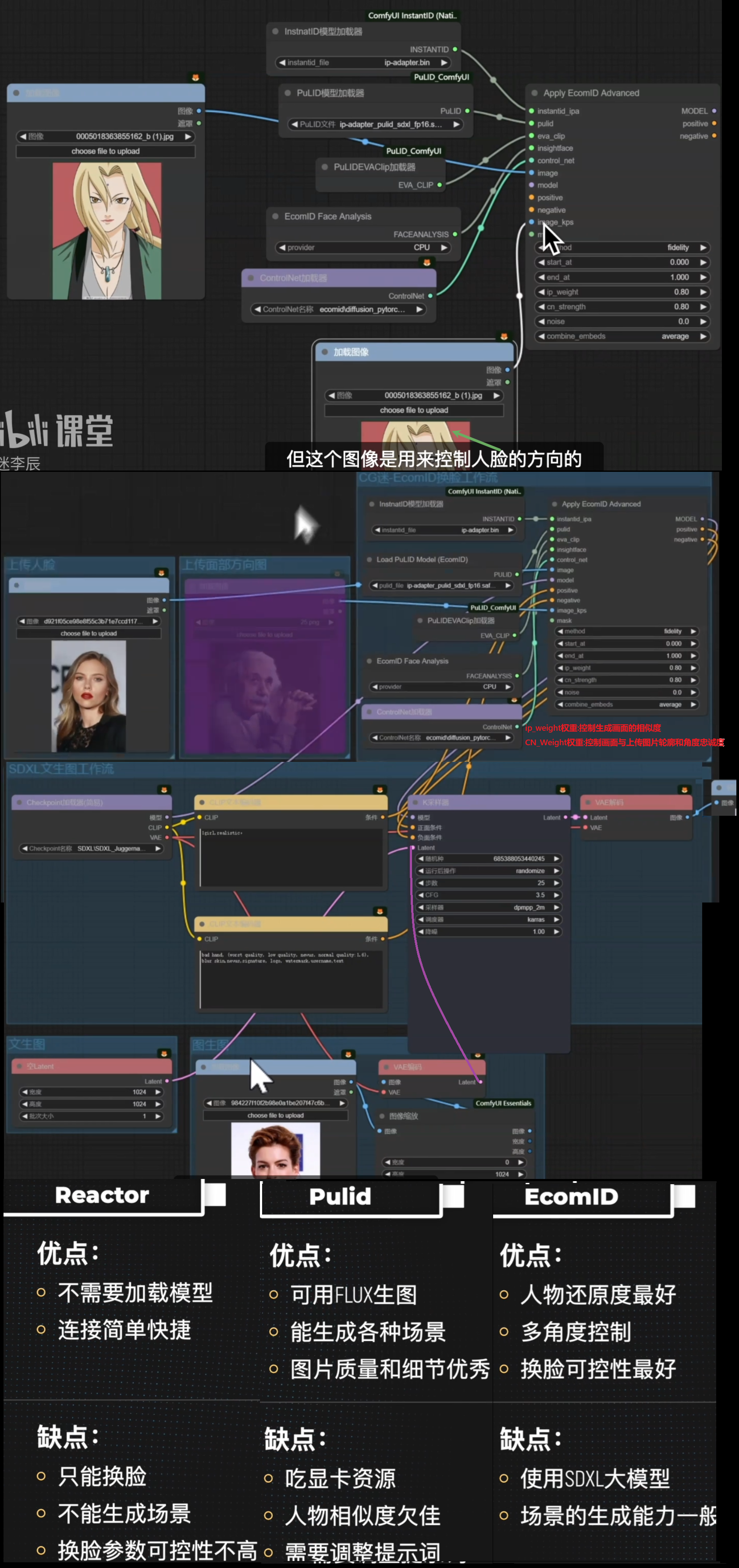
Task: Click the Latent output port on 空Latent node
Action: pyautogui.click(x=167, y=1081)
